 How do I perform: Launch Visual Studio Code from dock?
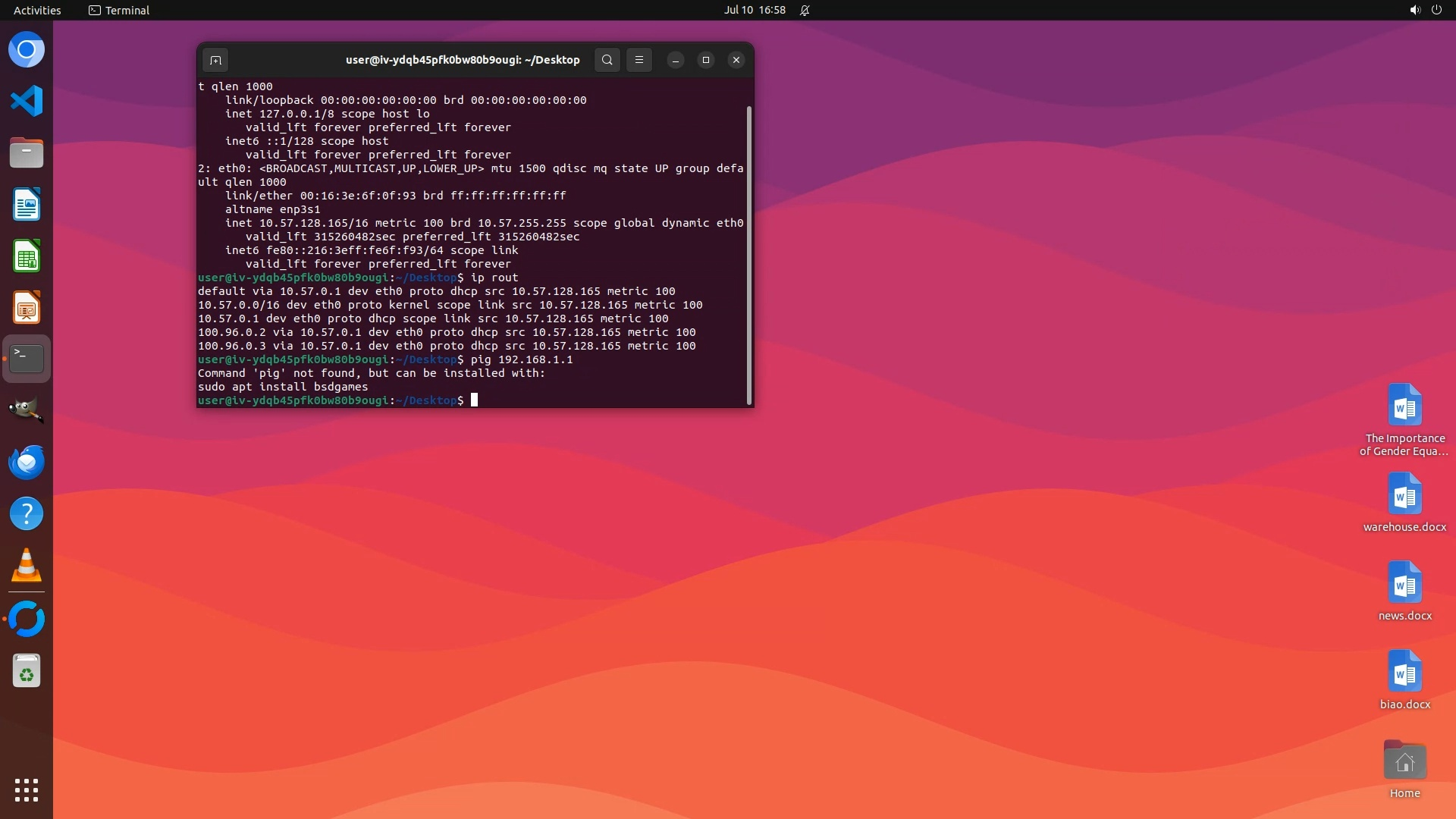pos(27,101)
